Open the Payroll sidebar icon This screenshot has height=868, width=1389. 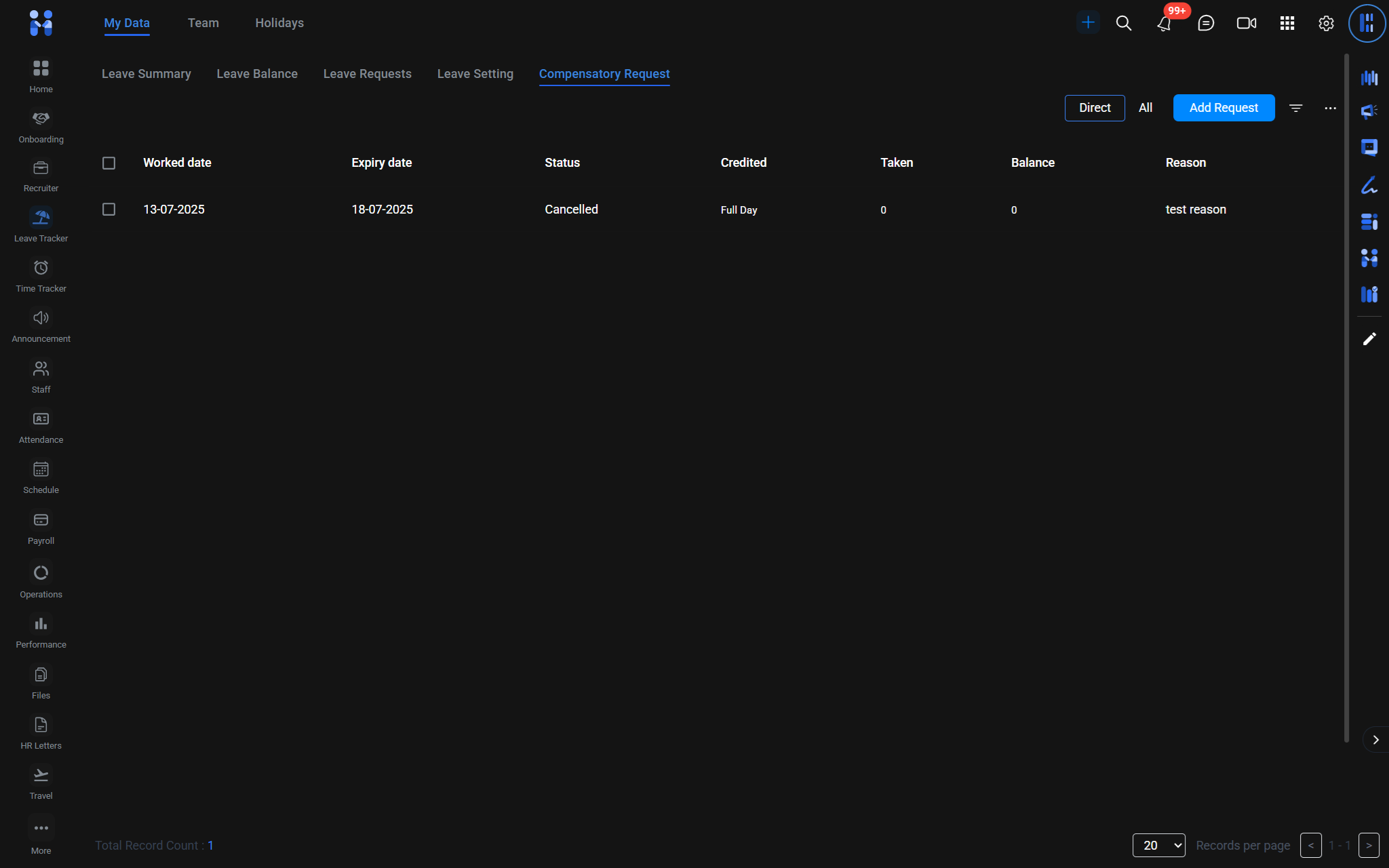[41, 521]
